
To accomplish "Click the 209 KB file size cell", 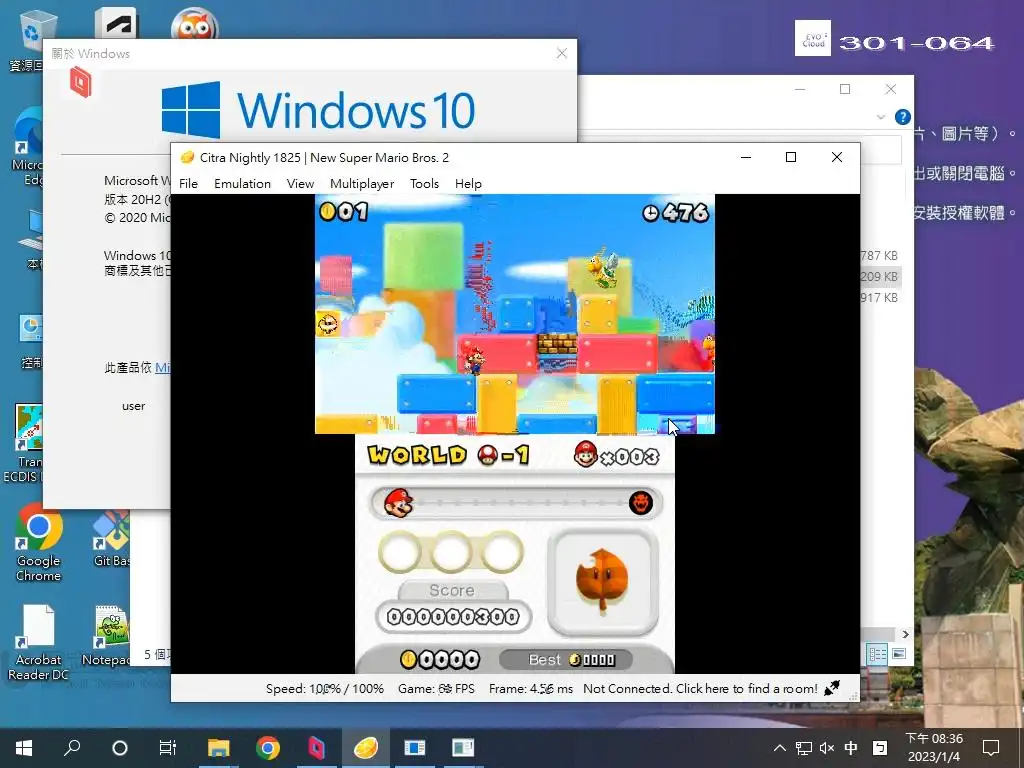I will click(879, 276).
